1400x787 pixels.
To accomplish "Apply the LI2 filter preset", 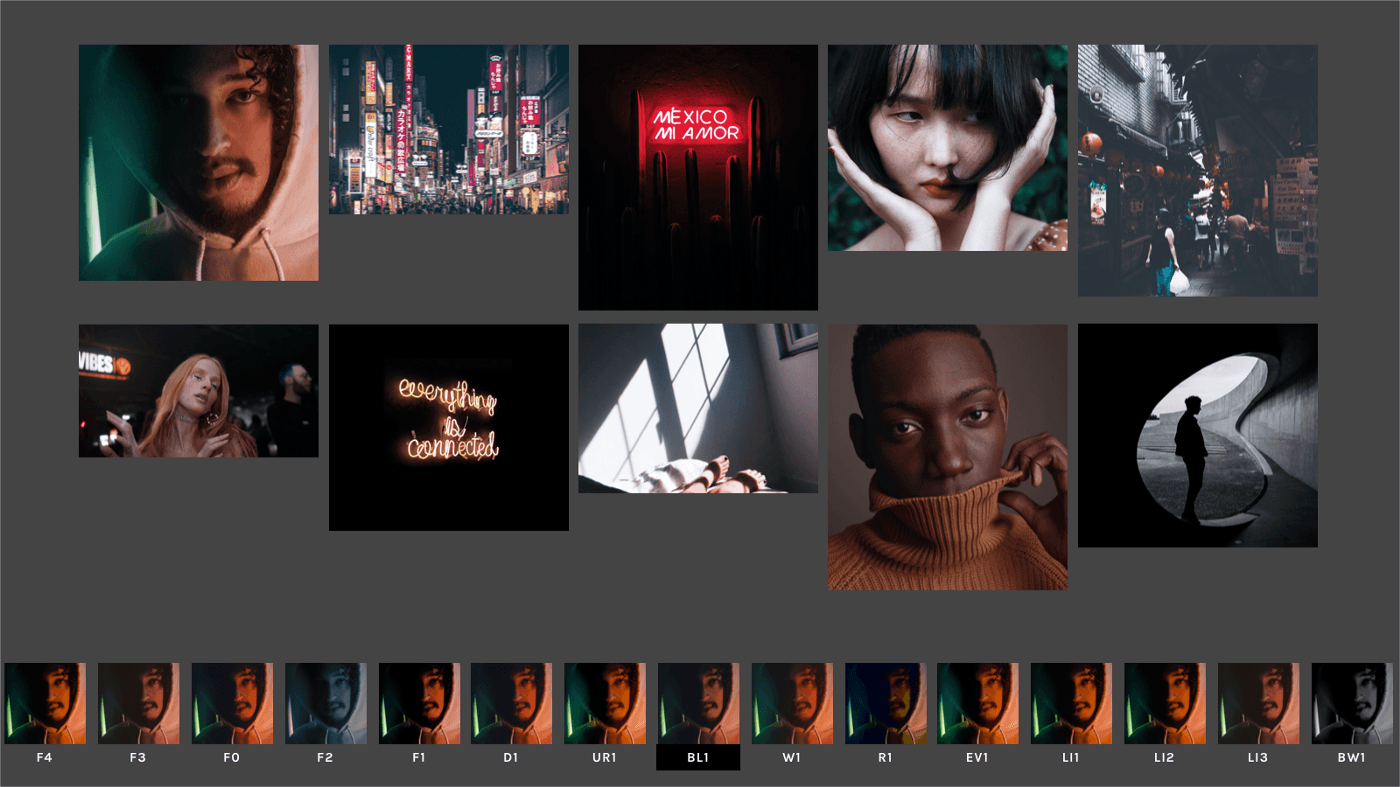I will click(x=1165, y=703).
